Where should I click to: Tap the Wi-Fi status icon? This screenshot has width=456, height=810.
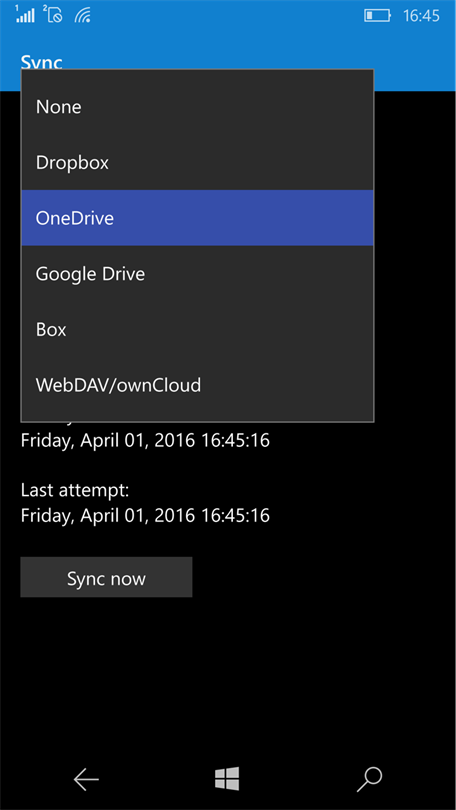click(83, 15)
